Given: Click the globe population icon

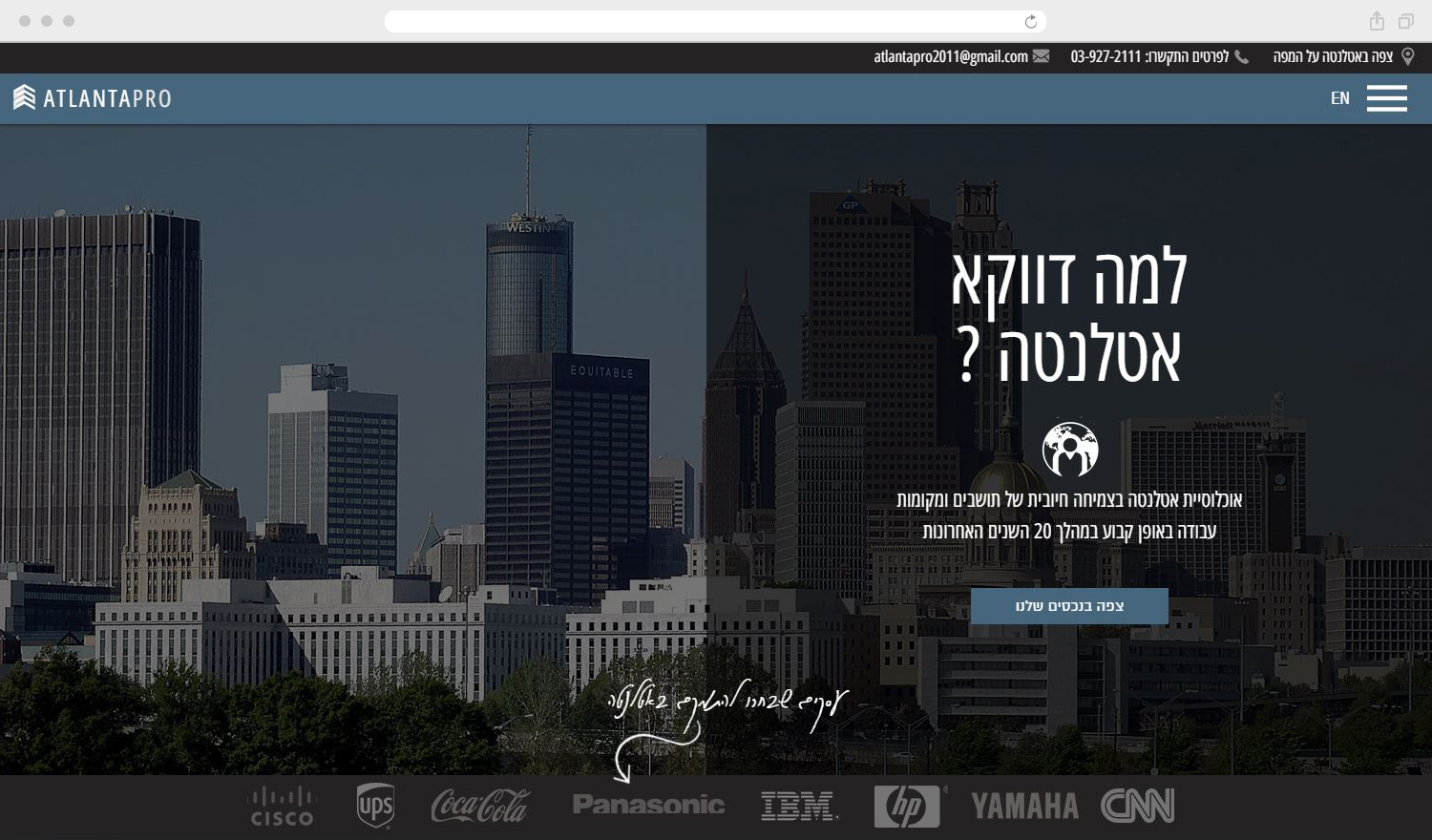Looking at the screenshot, I should click(x=1070, y=450).
